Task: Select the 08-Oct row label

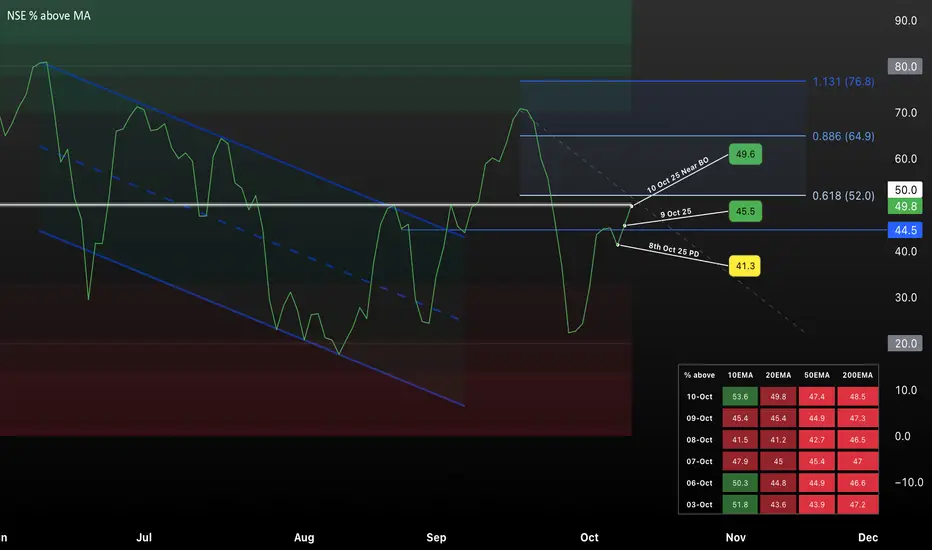Action: 699,440
